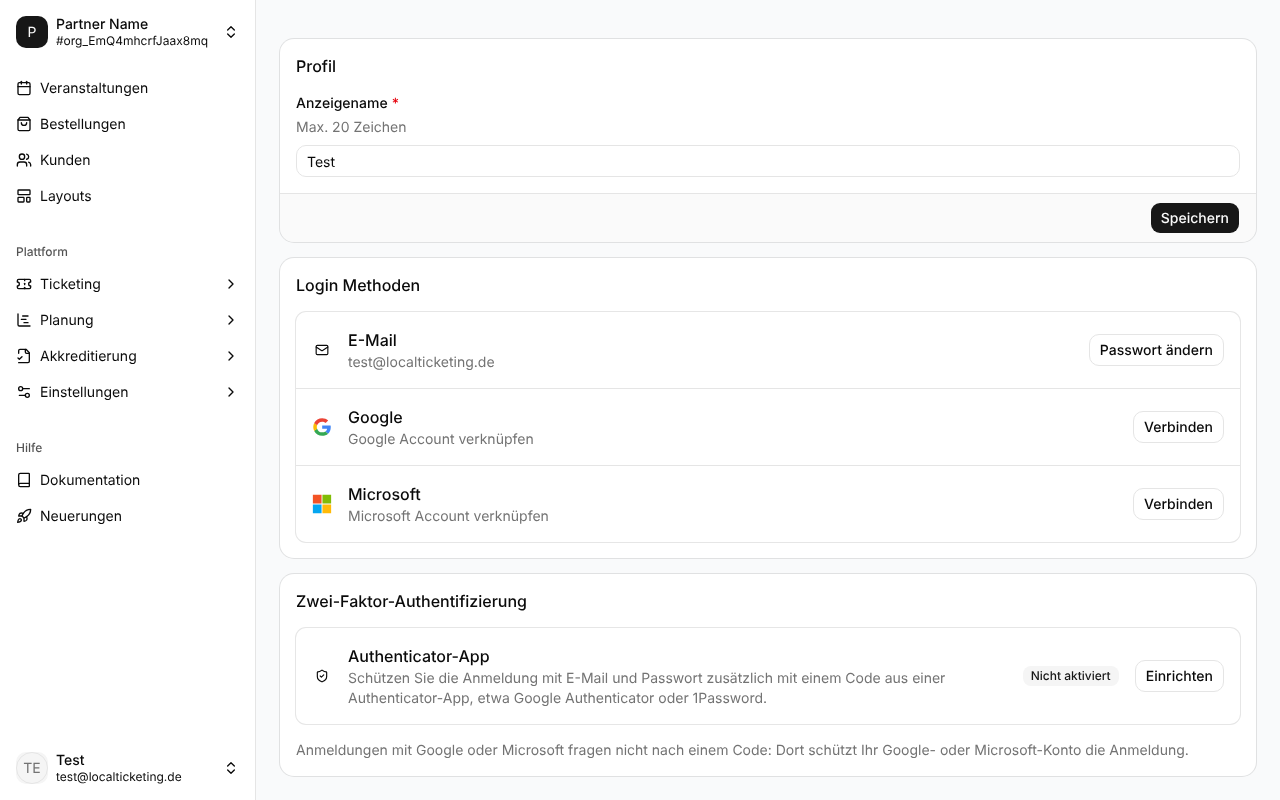Expand the Planung submenu chevron
The width and height of the screenshot is (1280, 800).
[231, 320]
